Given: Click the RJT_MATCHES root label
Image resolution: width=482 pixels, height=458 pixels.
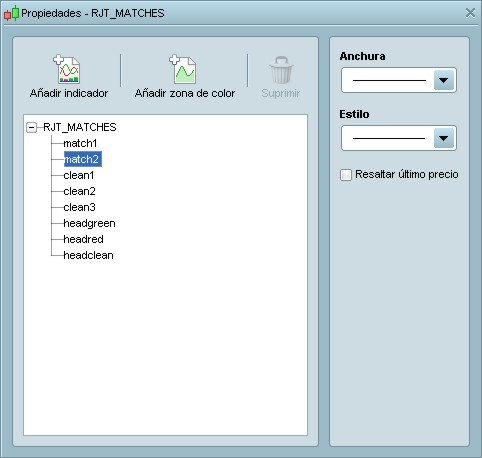Looking at the screenshot, I should 80,127.
